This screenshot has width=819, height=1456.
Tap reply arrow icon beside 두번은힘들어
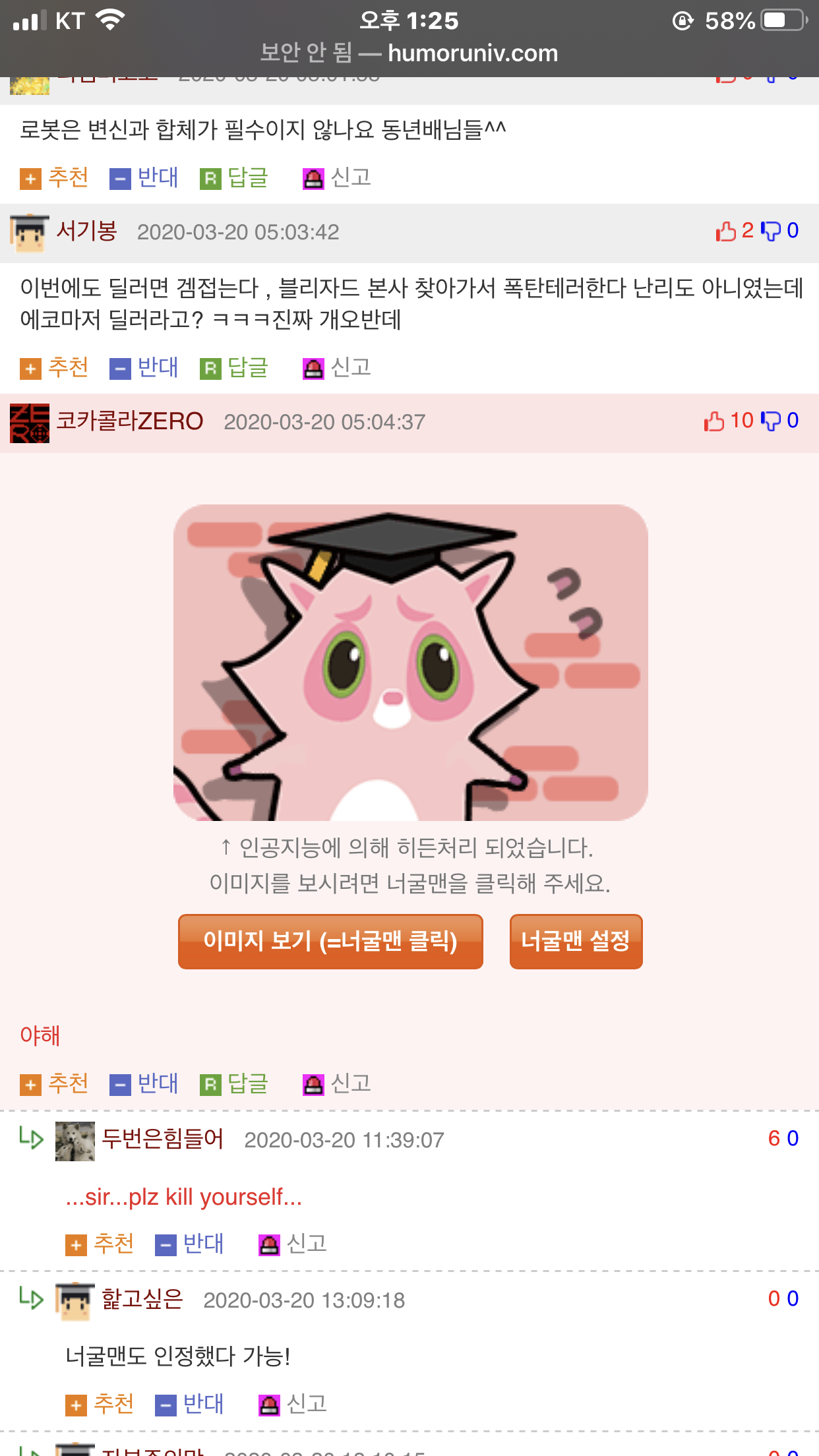point(31,1138)
